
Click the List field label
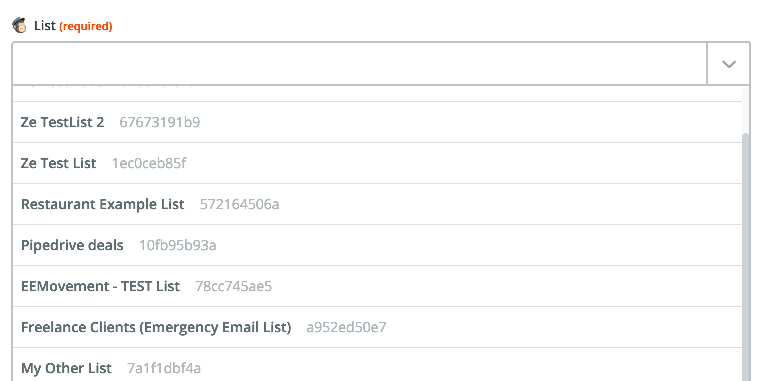tap(45, 26)
